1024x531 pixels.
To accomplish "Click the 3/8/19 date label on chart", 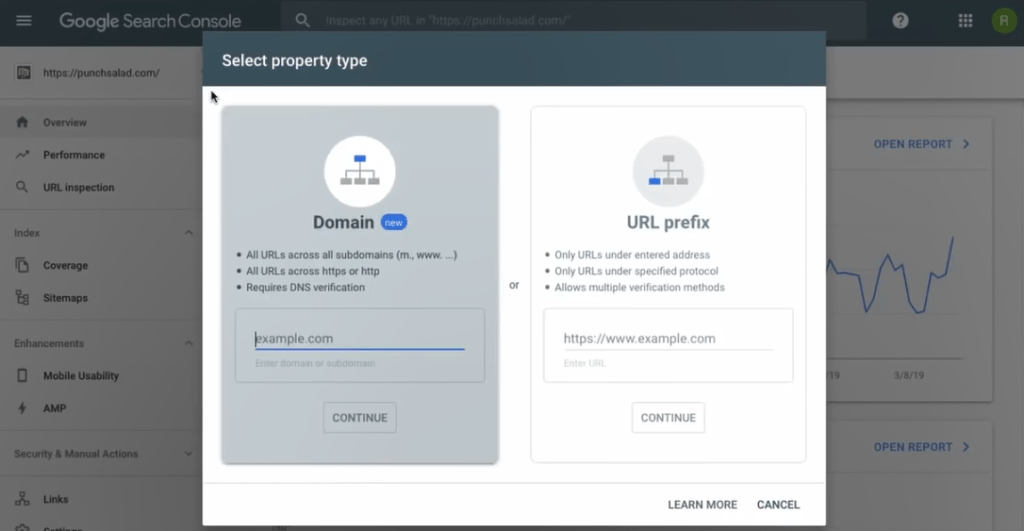I will (x=908, y=376).
